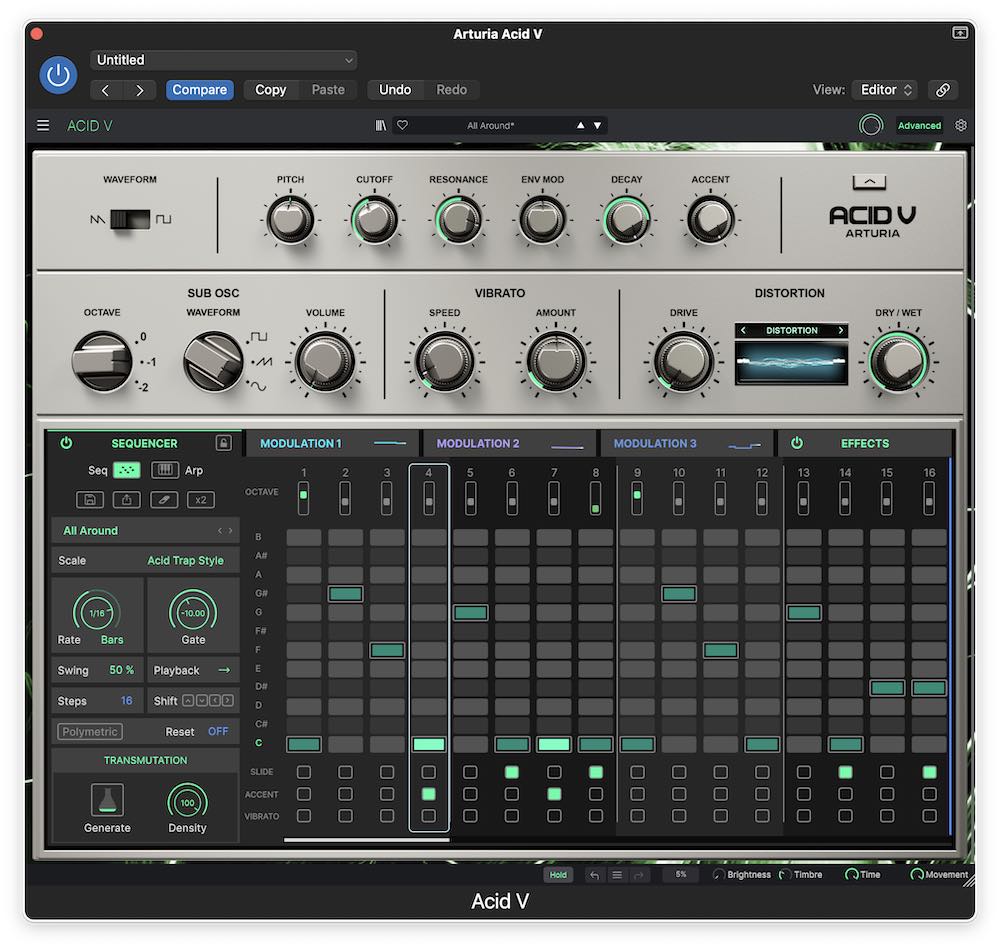Click the erase pattern icon
Screen dimensions: 1000x949
pyautogui.click(x=164, y=499)
